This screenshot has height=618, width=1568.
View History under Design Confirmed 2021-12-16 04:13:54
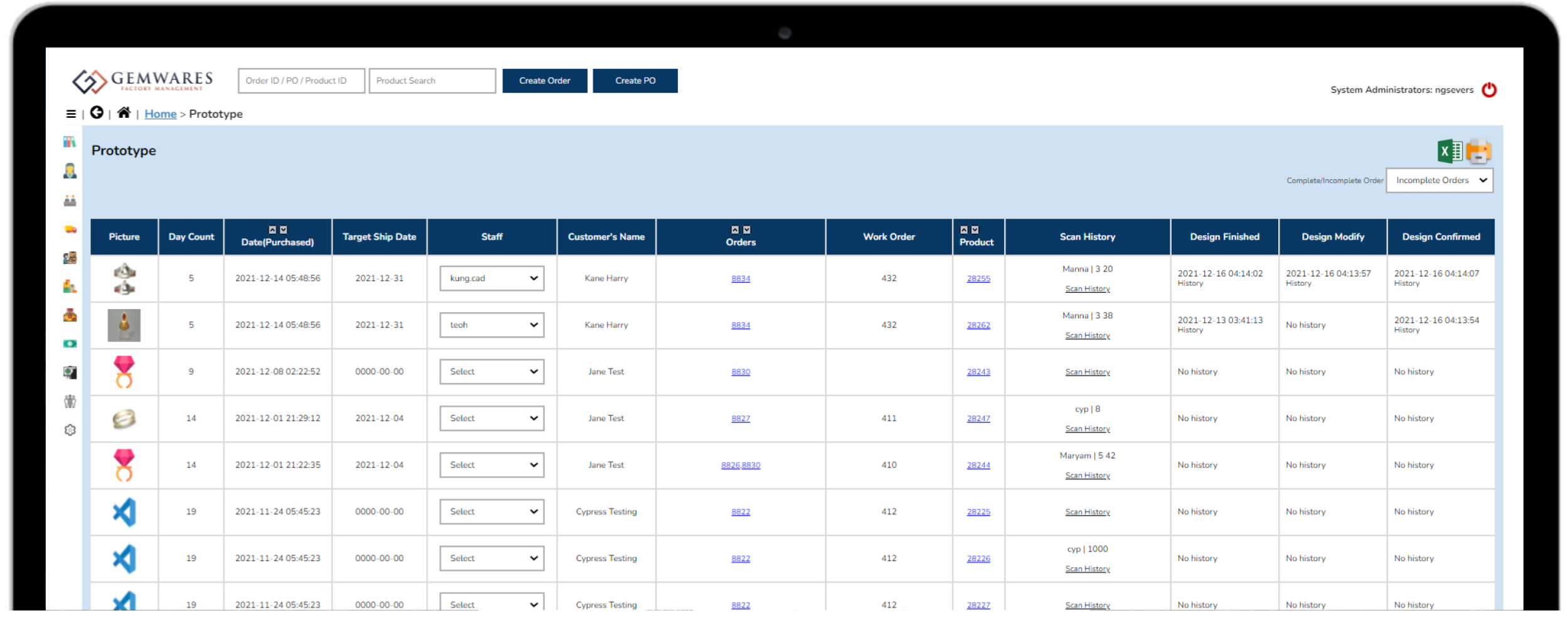1407,330
